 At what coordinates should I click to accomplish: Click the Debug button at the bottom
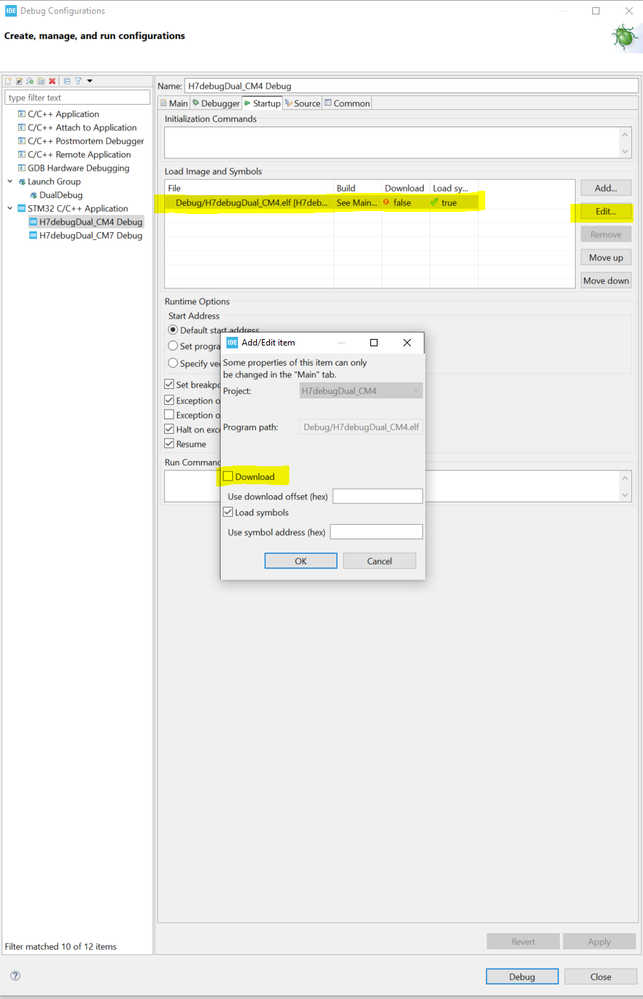[x=522, y=976]
